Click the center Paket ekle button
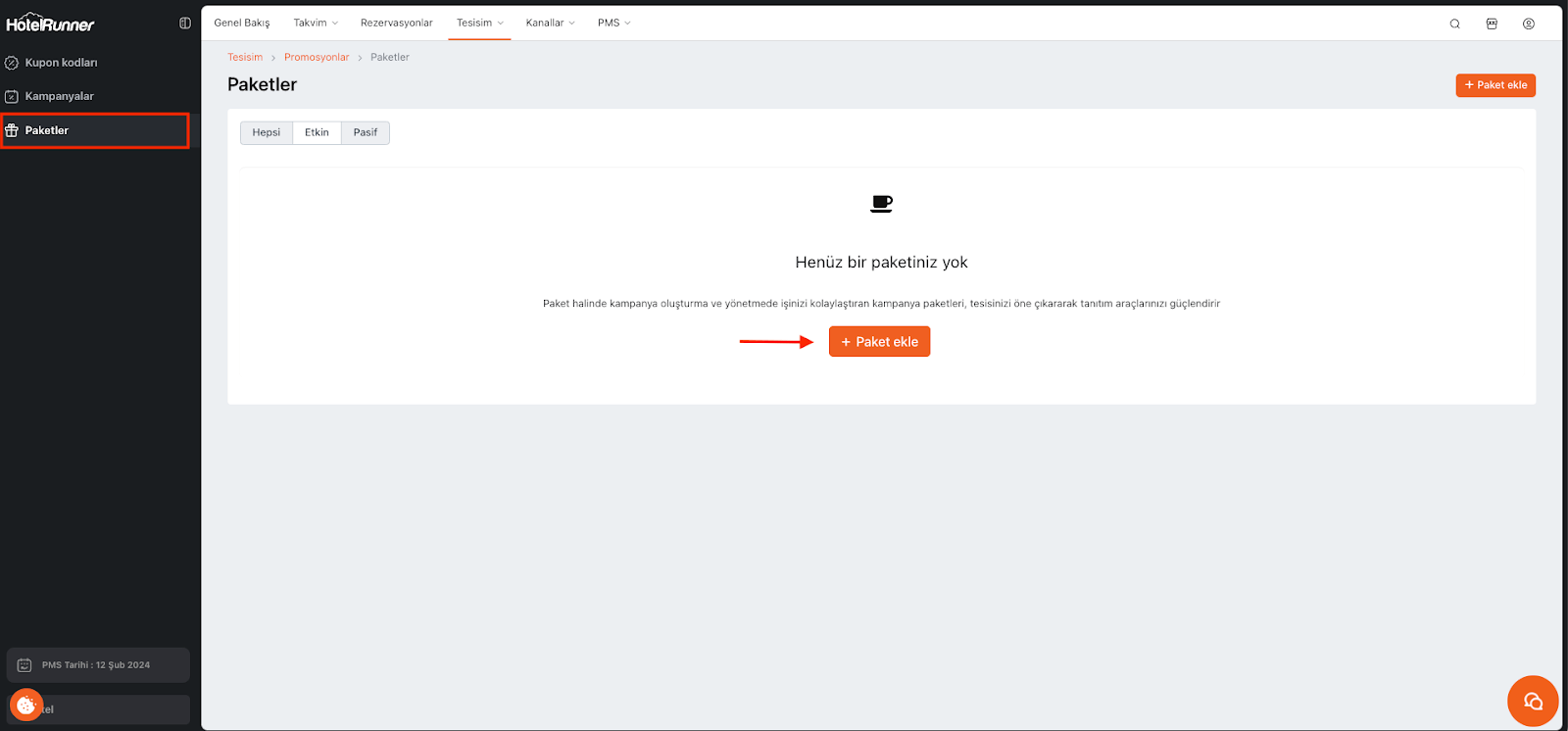The image size is (1568, 731). click(879, 342)
